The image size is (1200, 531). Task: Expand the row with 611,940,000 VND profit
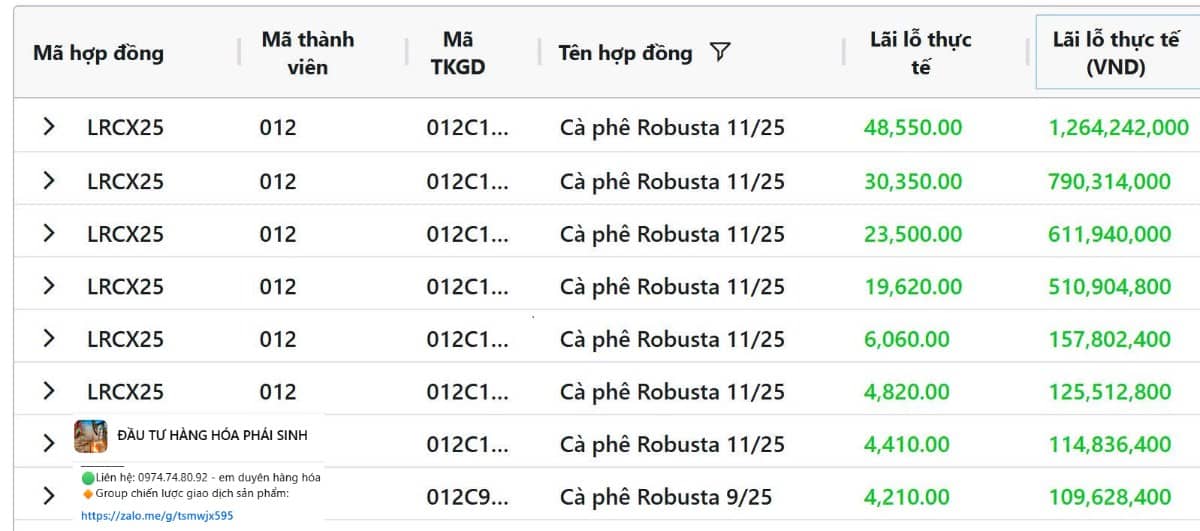(x=48, y=233)
